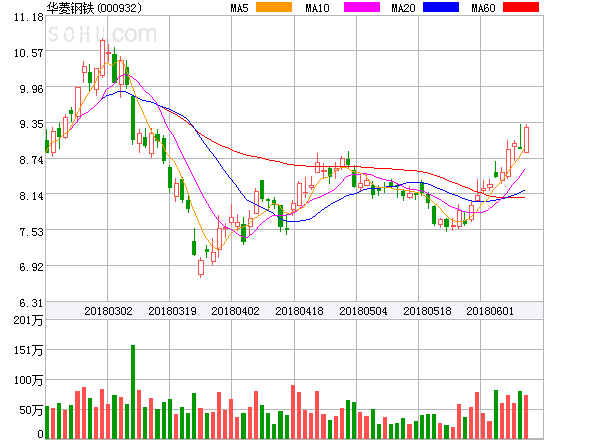Click the 151万 volume axis label

(29, 350)
